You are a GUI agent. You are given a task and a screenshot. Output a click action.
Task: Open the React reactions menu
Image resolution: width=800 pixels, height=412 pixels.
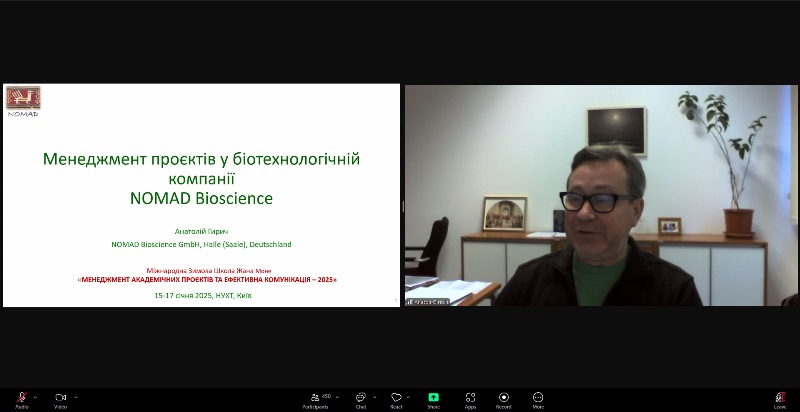(396, 400)
